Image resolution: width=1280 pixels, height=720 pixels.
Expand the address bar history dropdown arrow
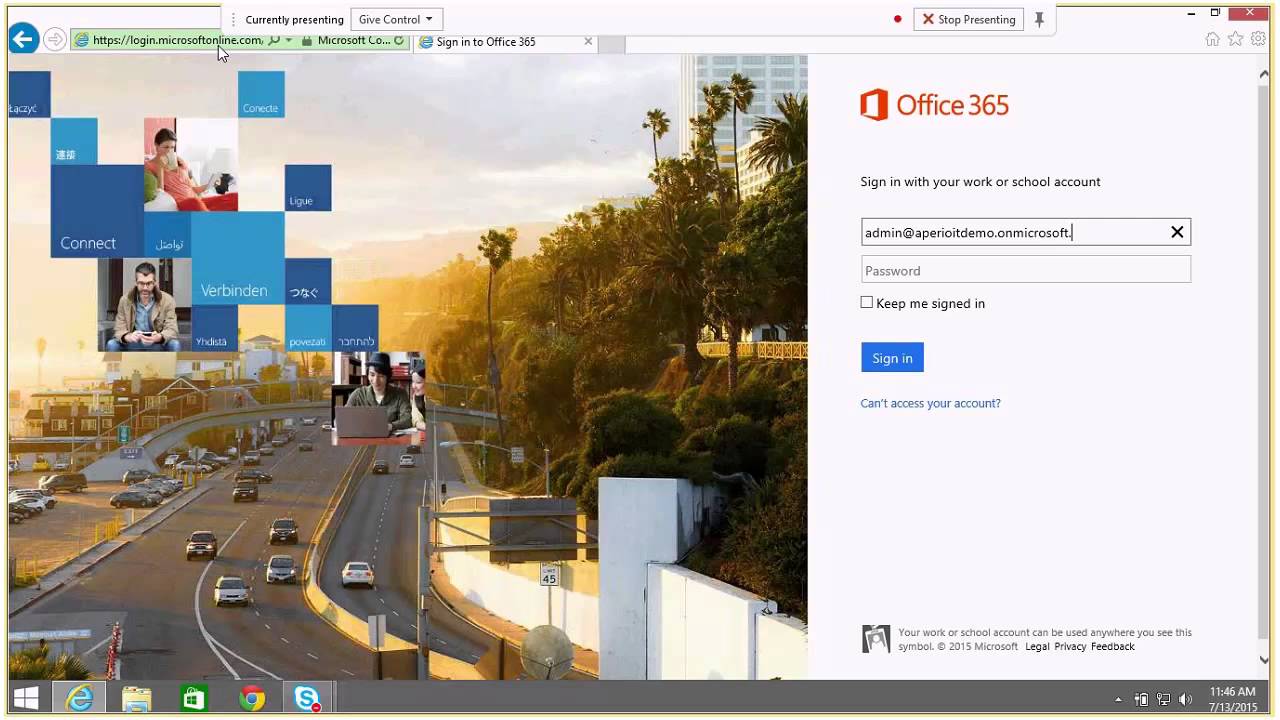coord(286,39)
